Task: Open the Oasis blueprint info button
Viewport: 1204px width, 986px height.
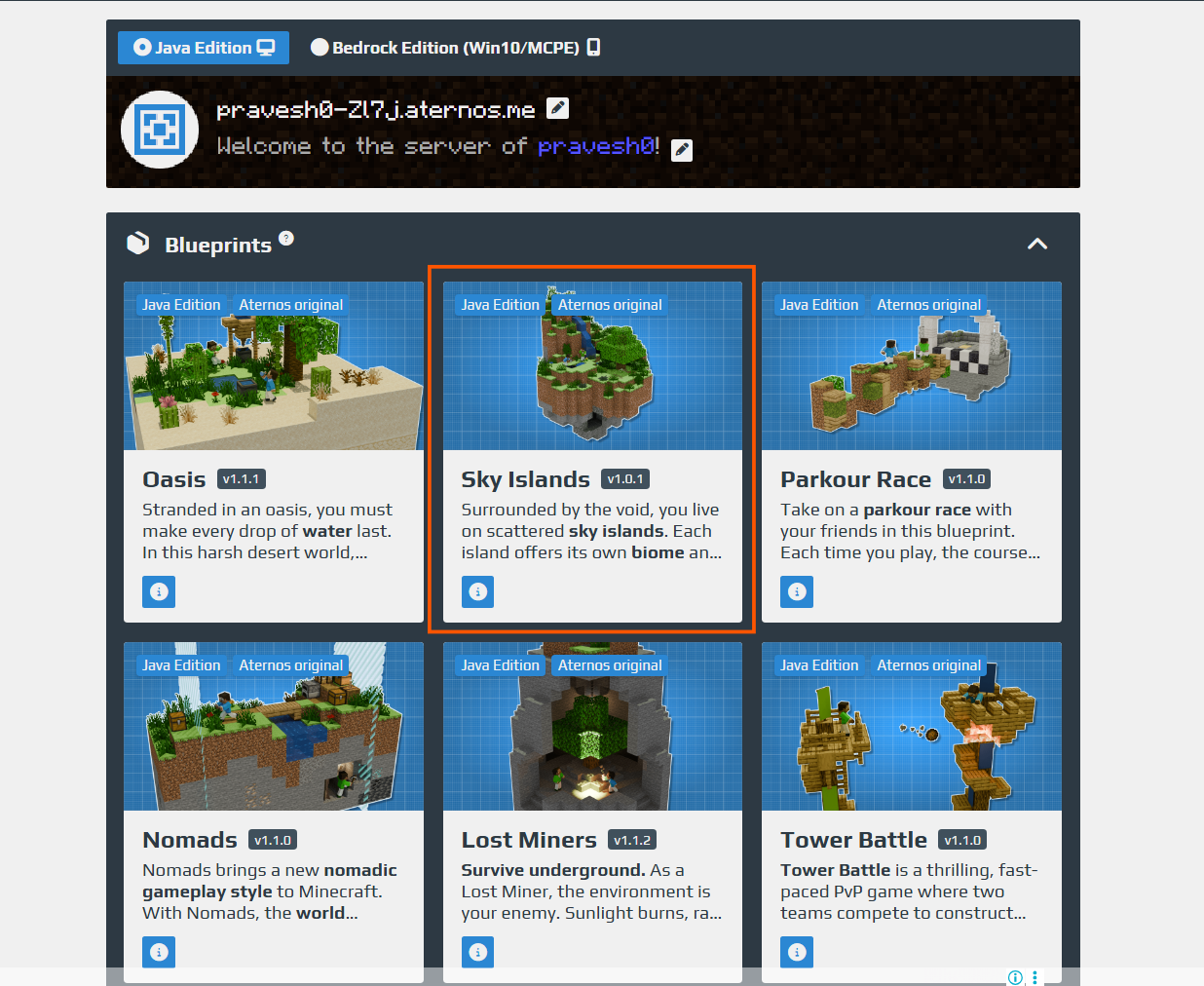Action: tap(159, 591)
